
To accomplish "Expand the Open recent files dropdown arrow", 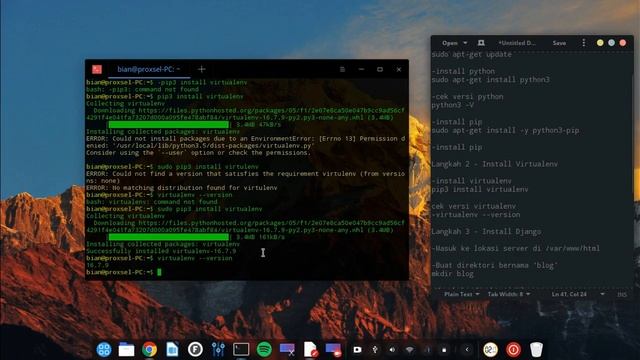I will 465,43.
